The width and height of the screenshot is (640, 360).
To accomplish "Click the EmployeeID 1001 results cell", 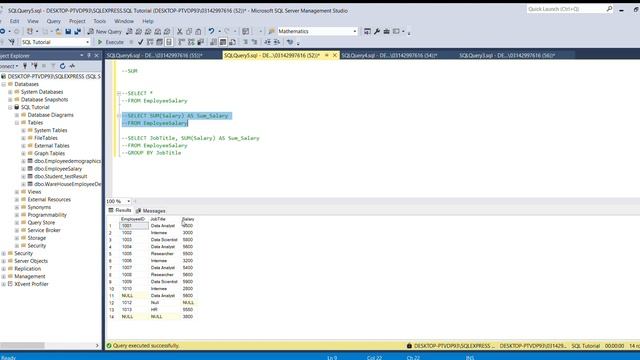I will click(x=134, y=226).
